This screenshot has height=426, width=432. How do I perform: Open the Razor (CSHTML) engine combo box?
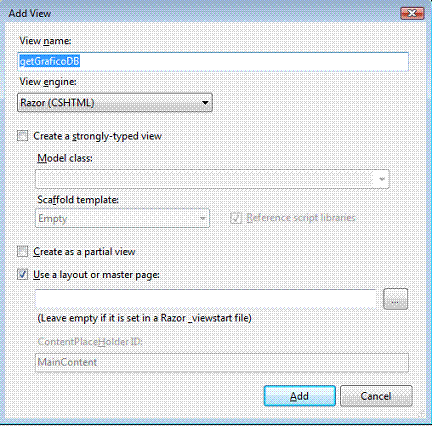(x=115, y=102)
